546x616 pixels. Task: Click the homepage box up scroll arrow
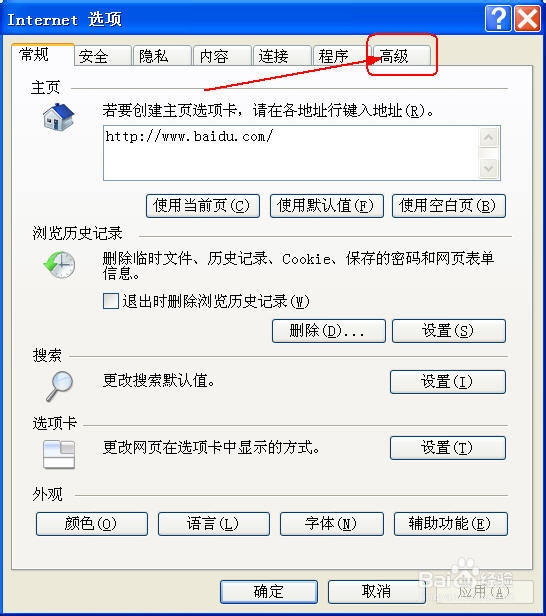pos(489,138)
